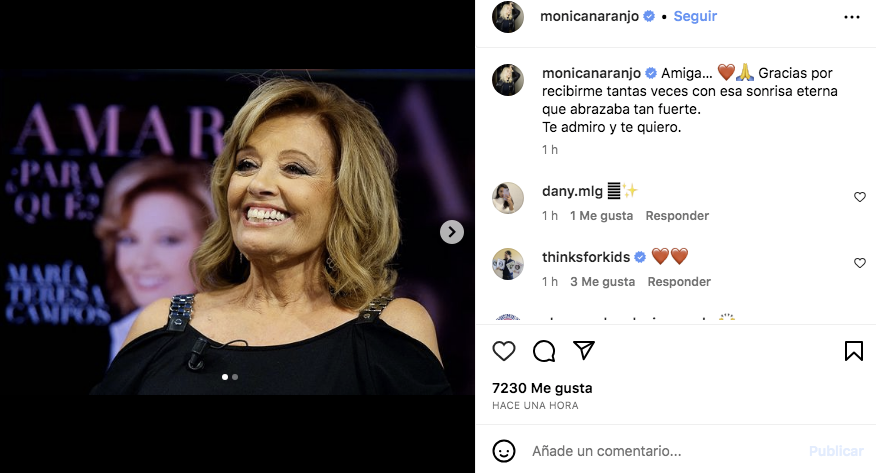
Task: Like the post with the heart icon
Action: click(504, 351)
